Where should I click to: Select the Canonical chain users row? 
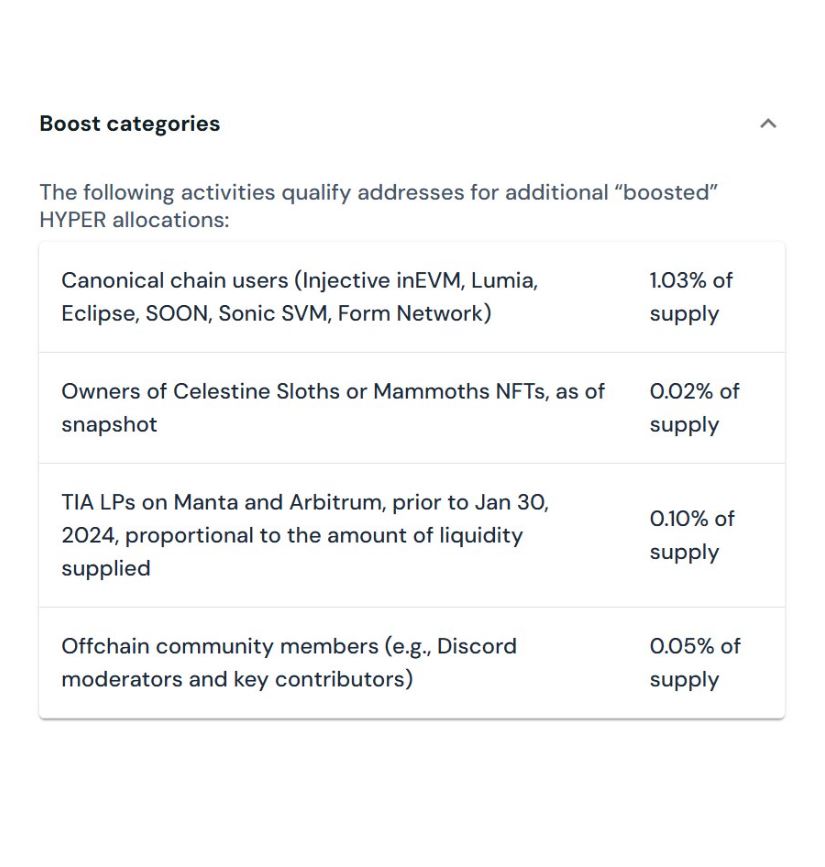tap(412, 297)
